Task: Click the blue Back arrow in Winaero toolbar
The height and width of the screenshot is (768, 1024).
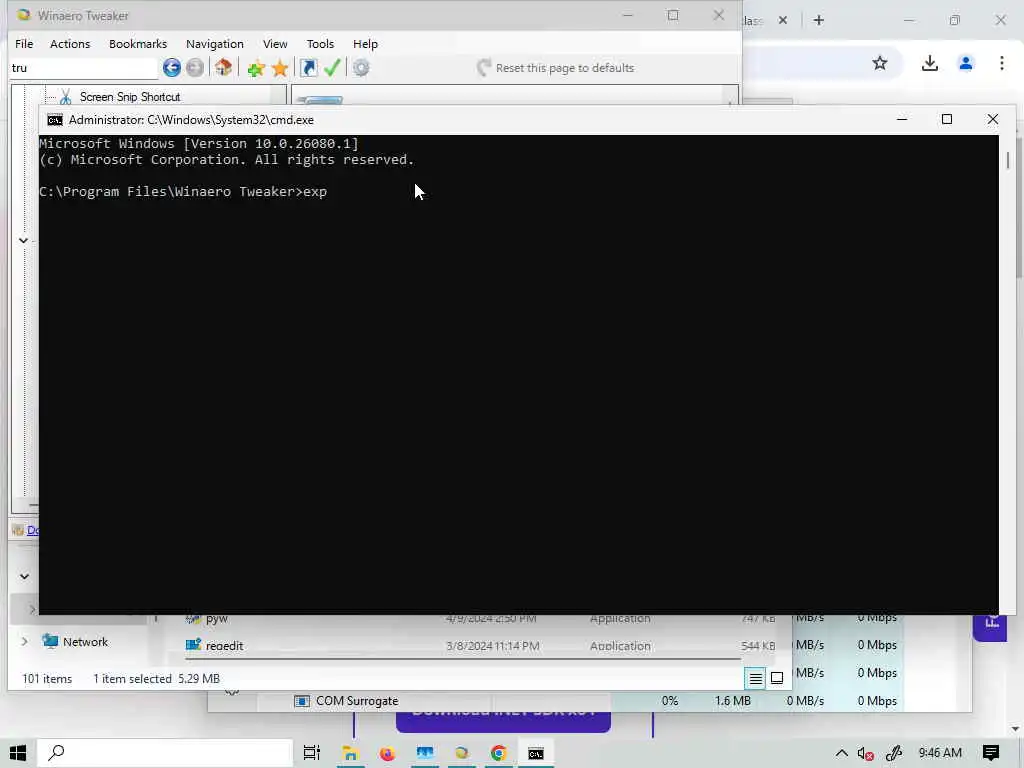Action: coord(172,67)
